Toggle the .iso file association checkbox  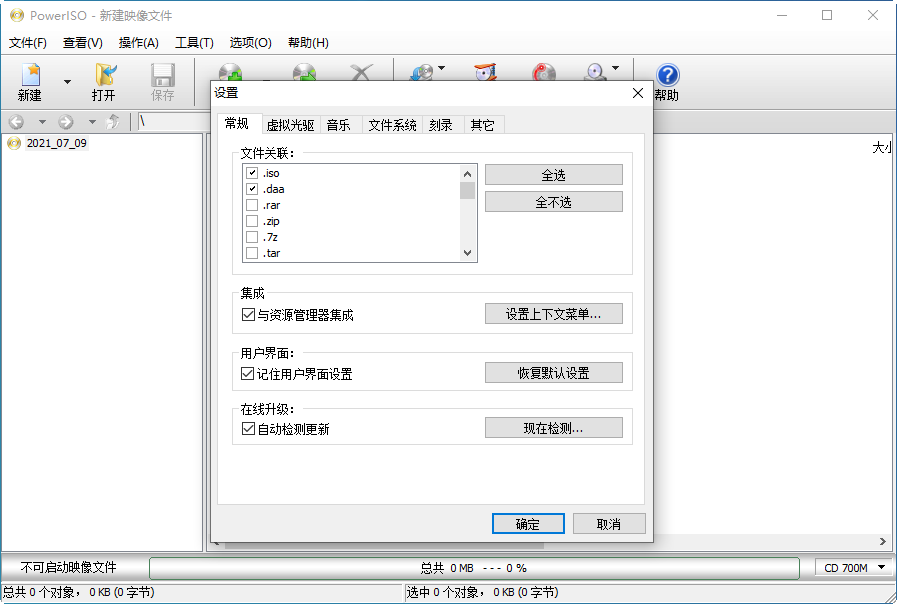[x=252, y=173]
